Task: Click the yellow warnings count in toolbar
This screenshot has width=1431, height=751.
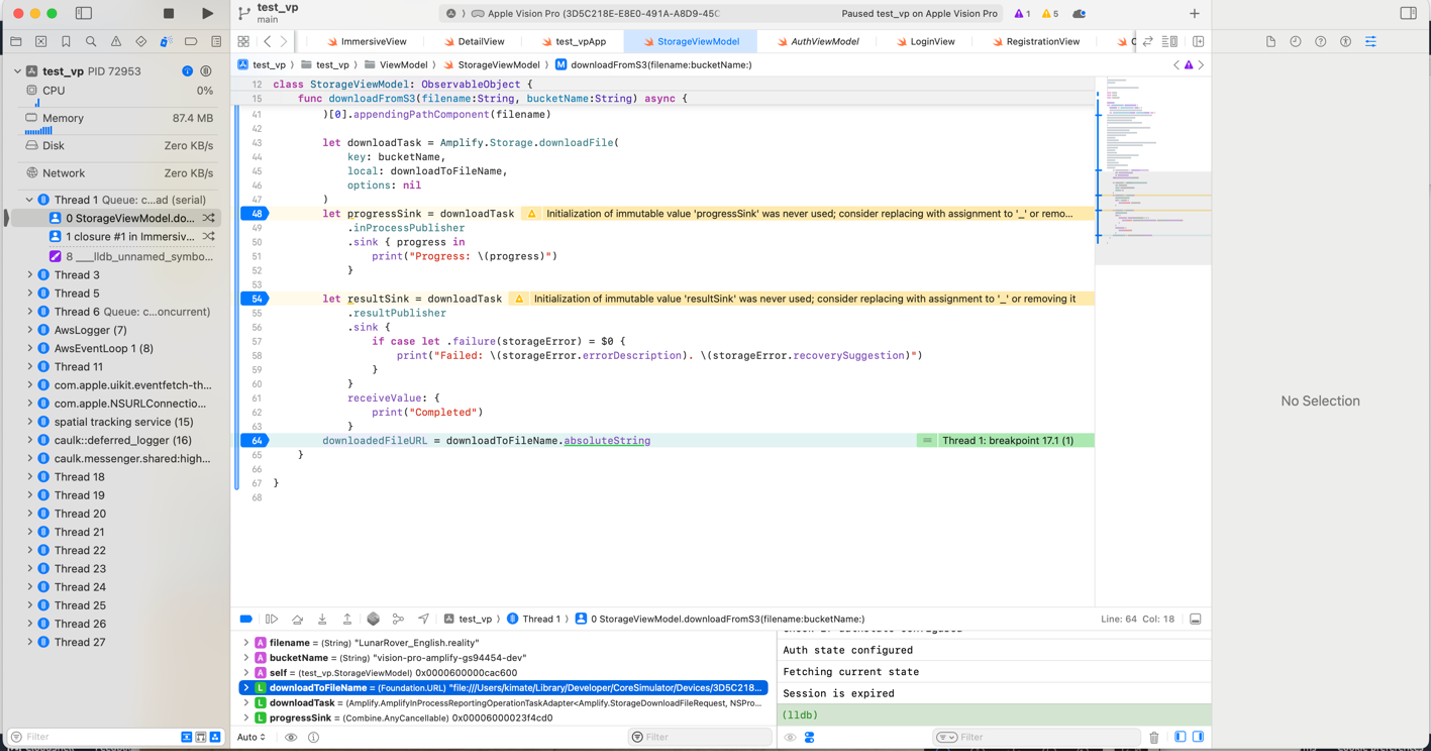Action: (x=1049, y=14)
